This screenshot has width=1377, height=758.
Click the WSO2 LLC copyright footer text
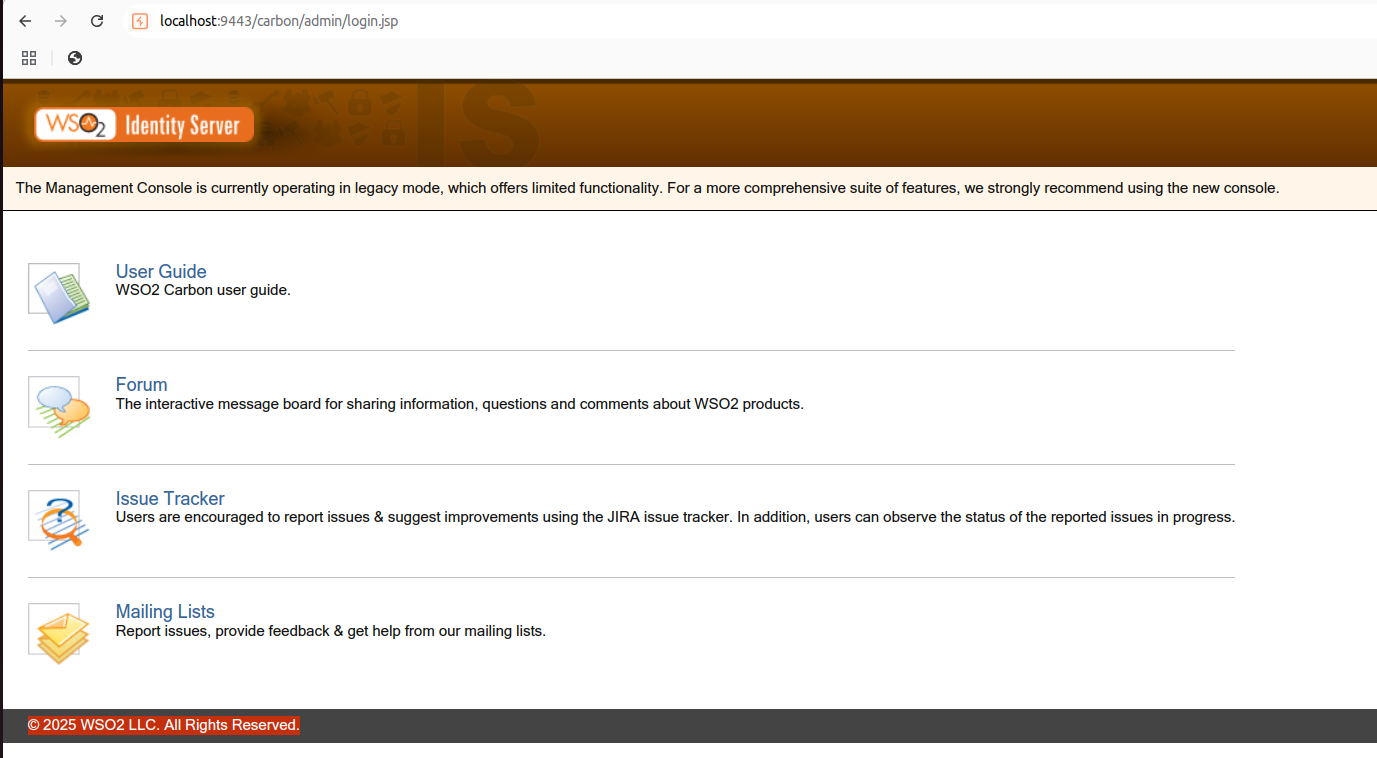click(163, 725)
